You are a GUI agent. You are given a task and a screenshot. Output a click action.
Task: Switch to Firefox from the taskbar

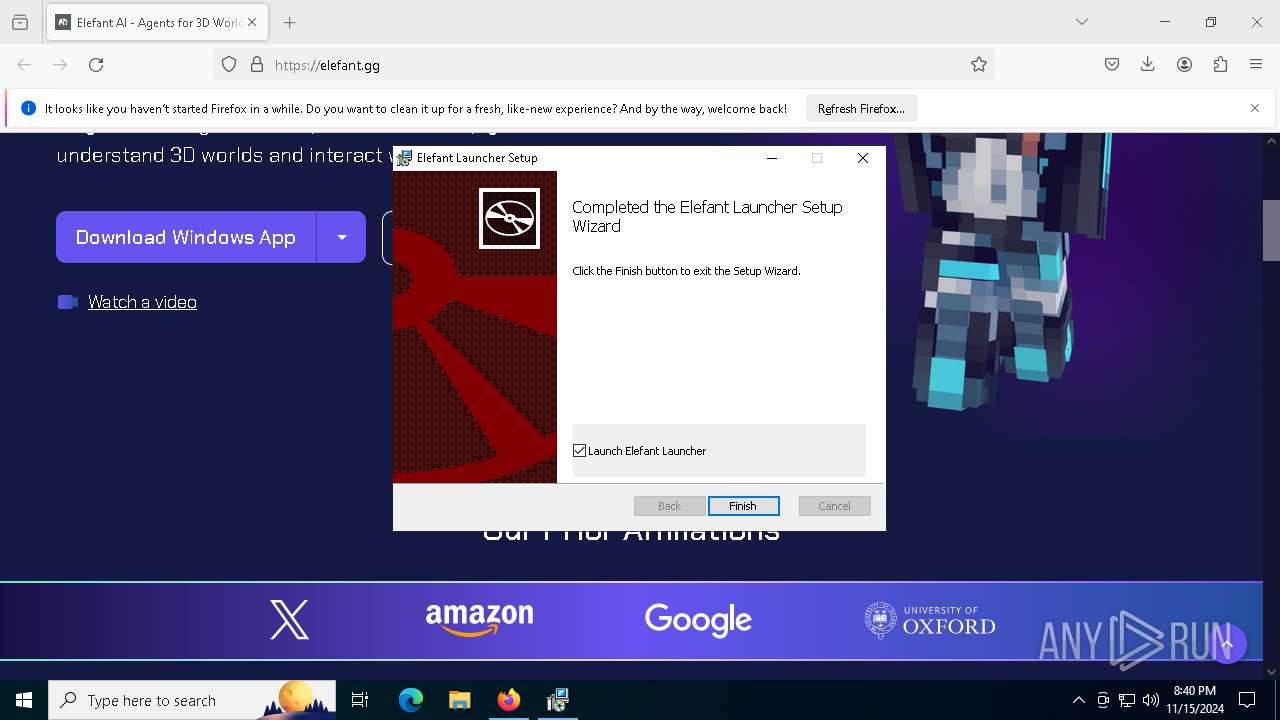point(509,700)
